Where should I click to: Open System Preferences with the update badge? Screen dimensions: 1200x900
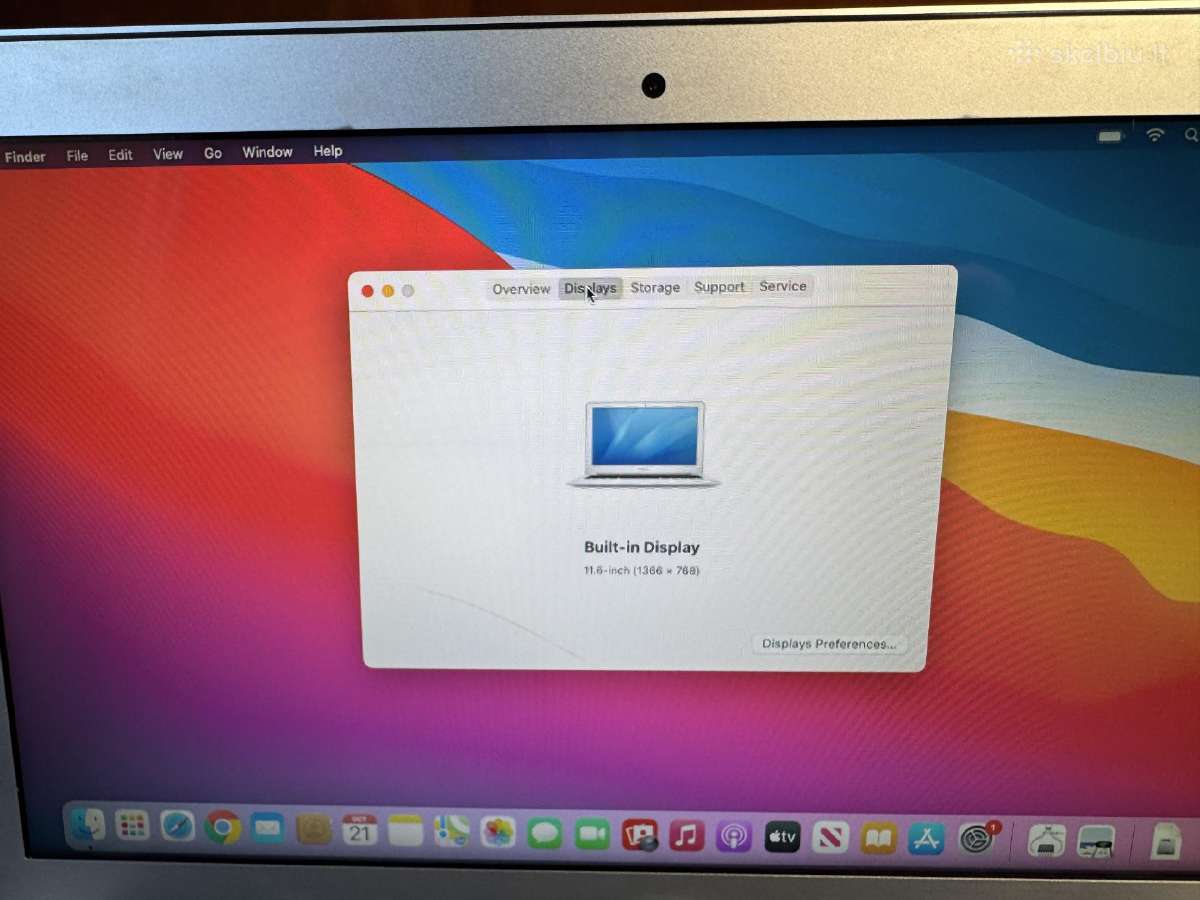[x=976, y=840]
